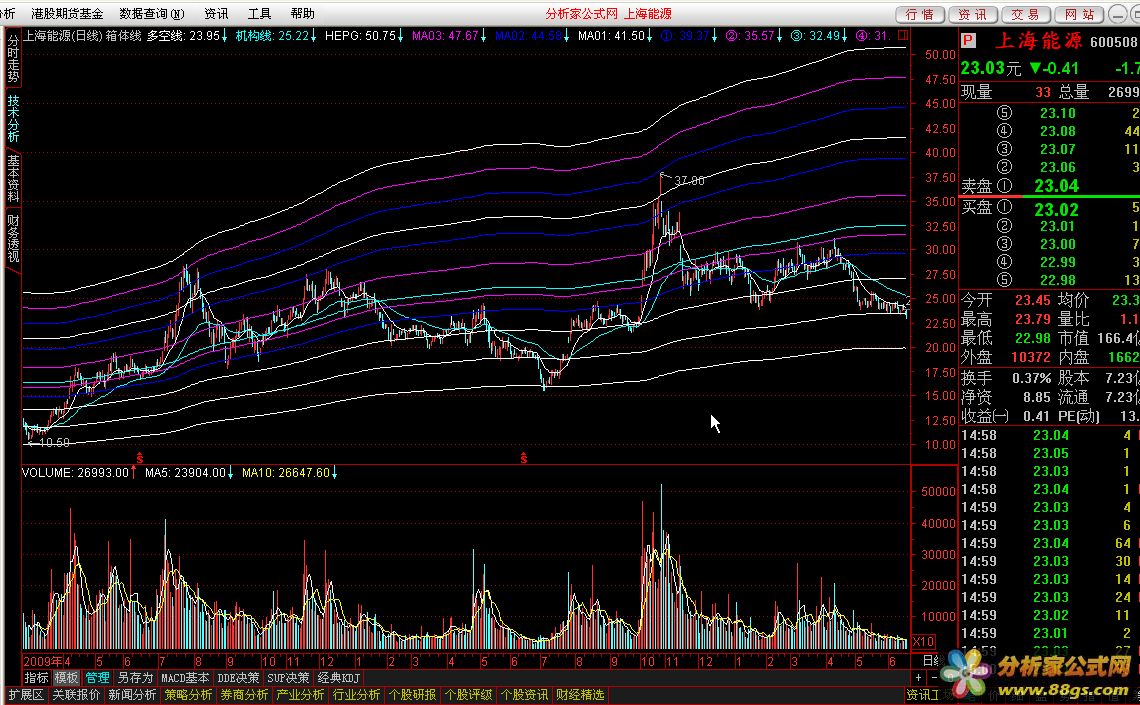Click the arrow after MA01 41.50
The height and width of the screenshot is (705, 1140).
pyautogui.click(x=649, y=36)
